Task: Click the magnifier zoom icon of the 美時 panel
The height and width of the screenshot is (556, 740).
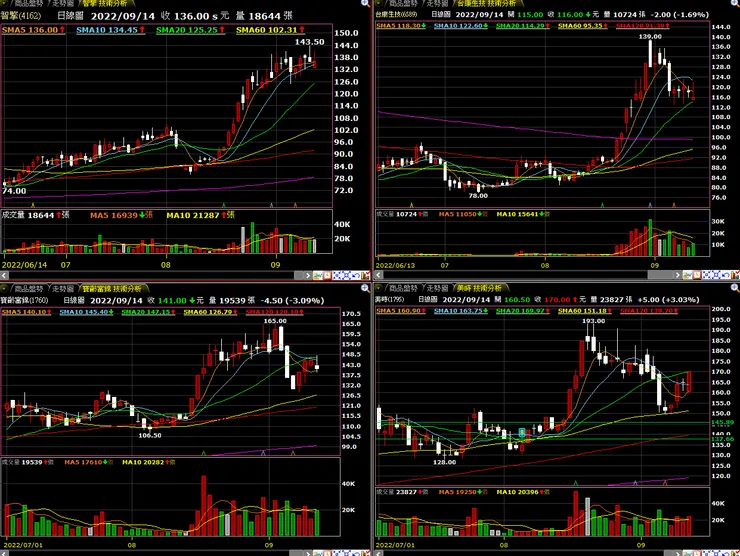Action: 734,287
